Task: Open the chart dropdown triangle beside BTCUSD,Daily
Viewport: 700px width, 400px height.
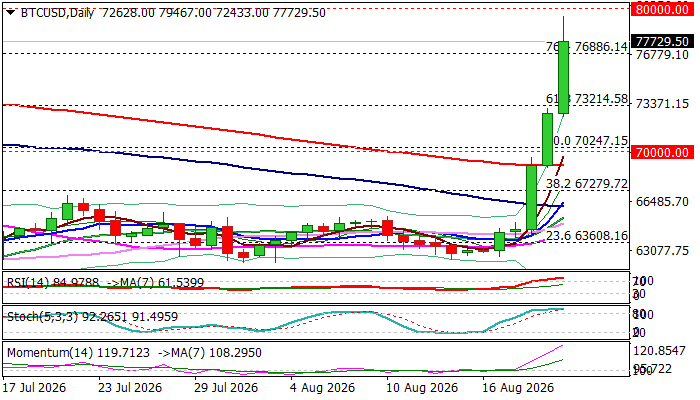Action: pos(11,12)
